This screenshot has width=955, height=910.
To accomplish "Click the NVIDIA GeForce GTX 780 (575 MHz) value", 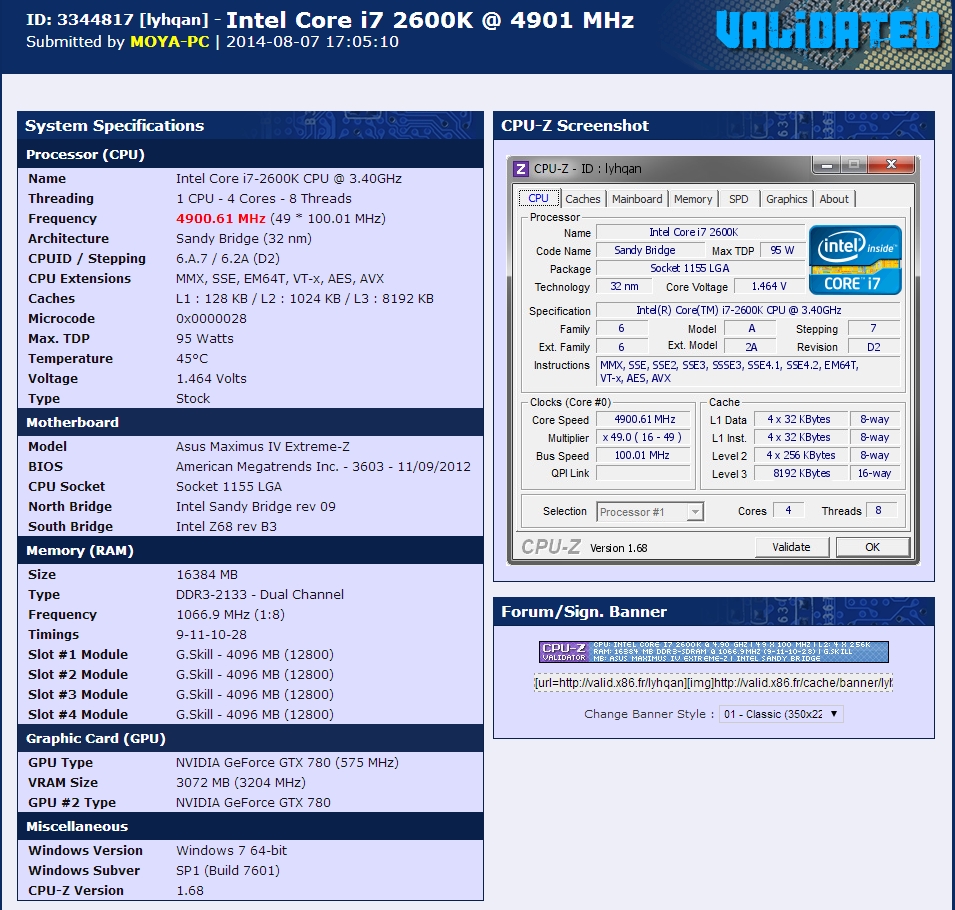I will click(x=287, y=763).
